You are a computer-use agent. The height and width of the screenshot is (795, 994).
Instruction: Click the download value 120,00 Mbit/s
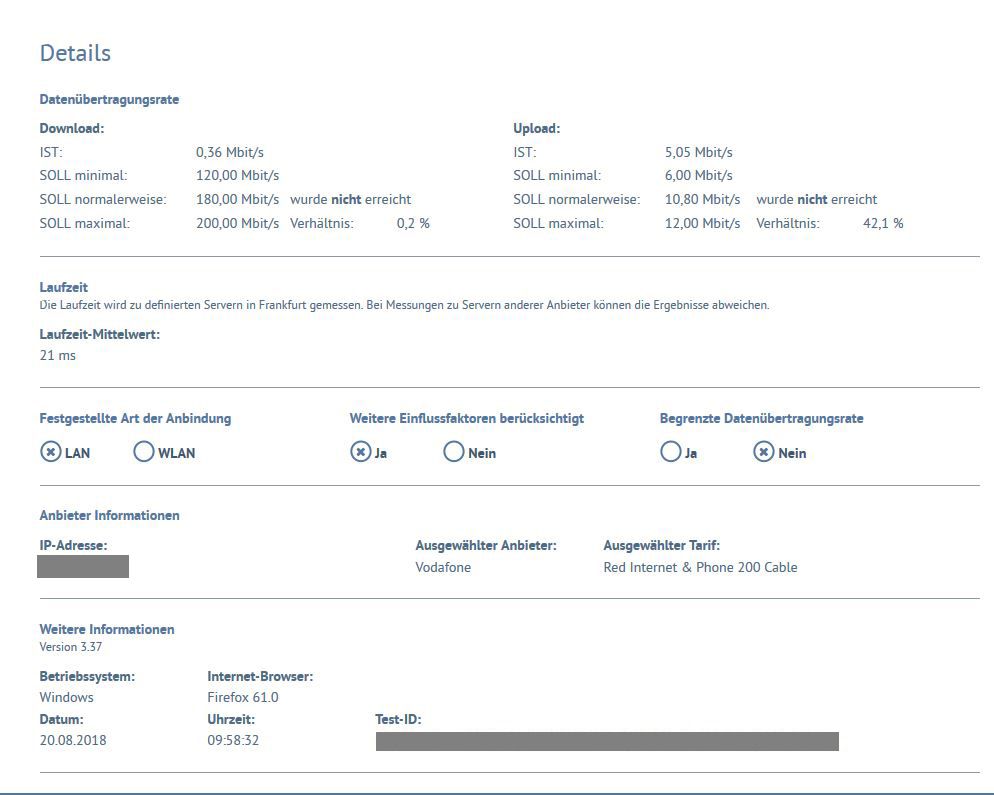coord(237,176)
